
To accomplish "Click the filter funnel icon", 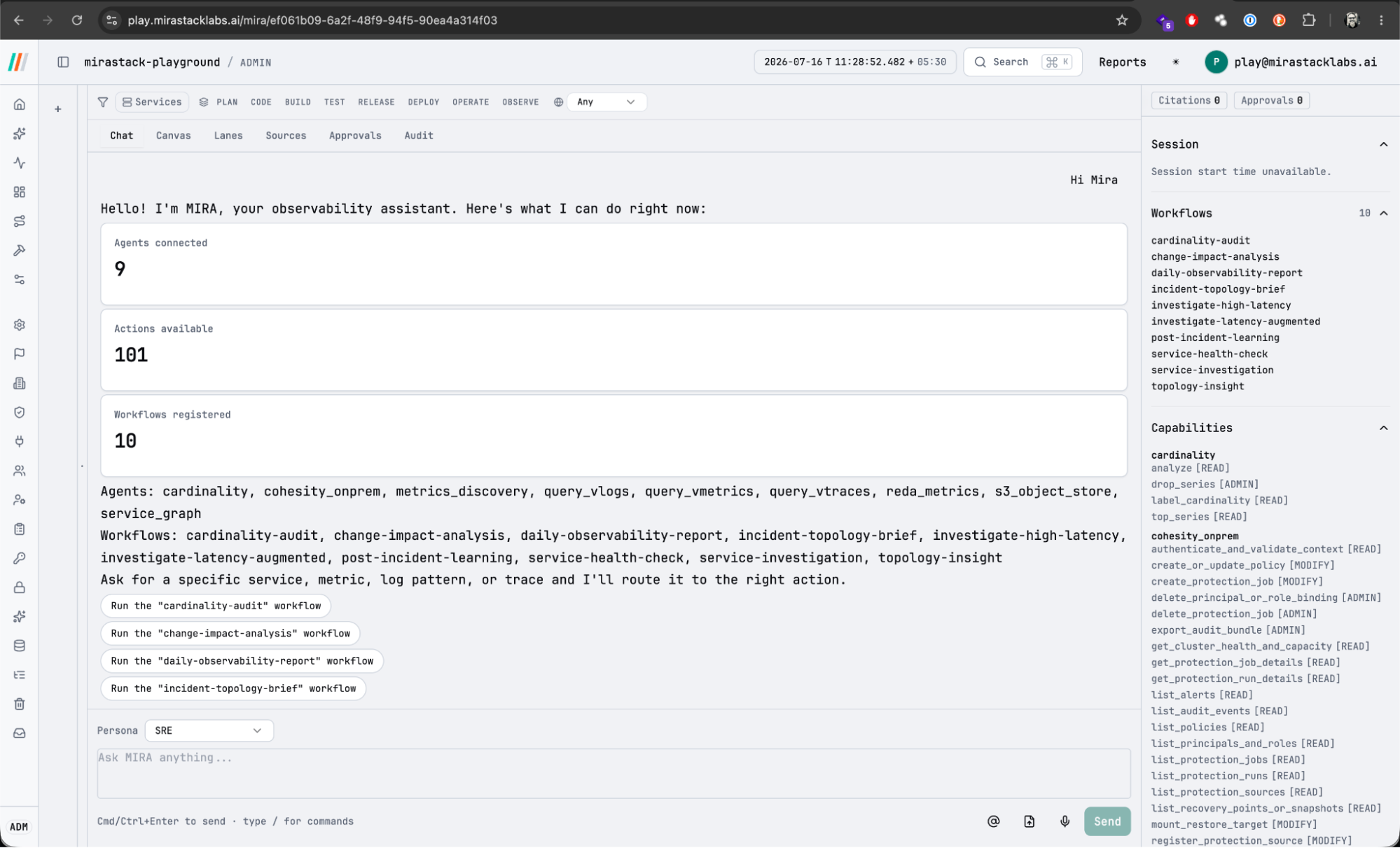I will click(x=103, y=102).
